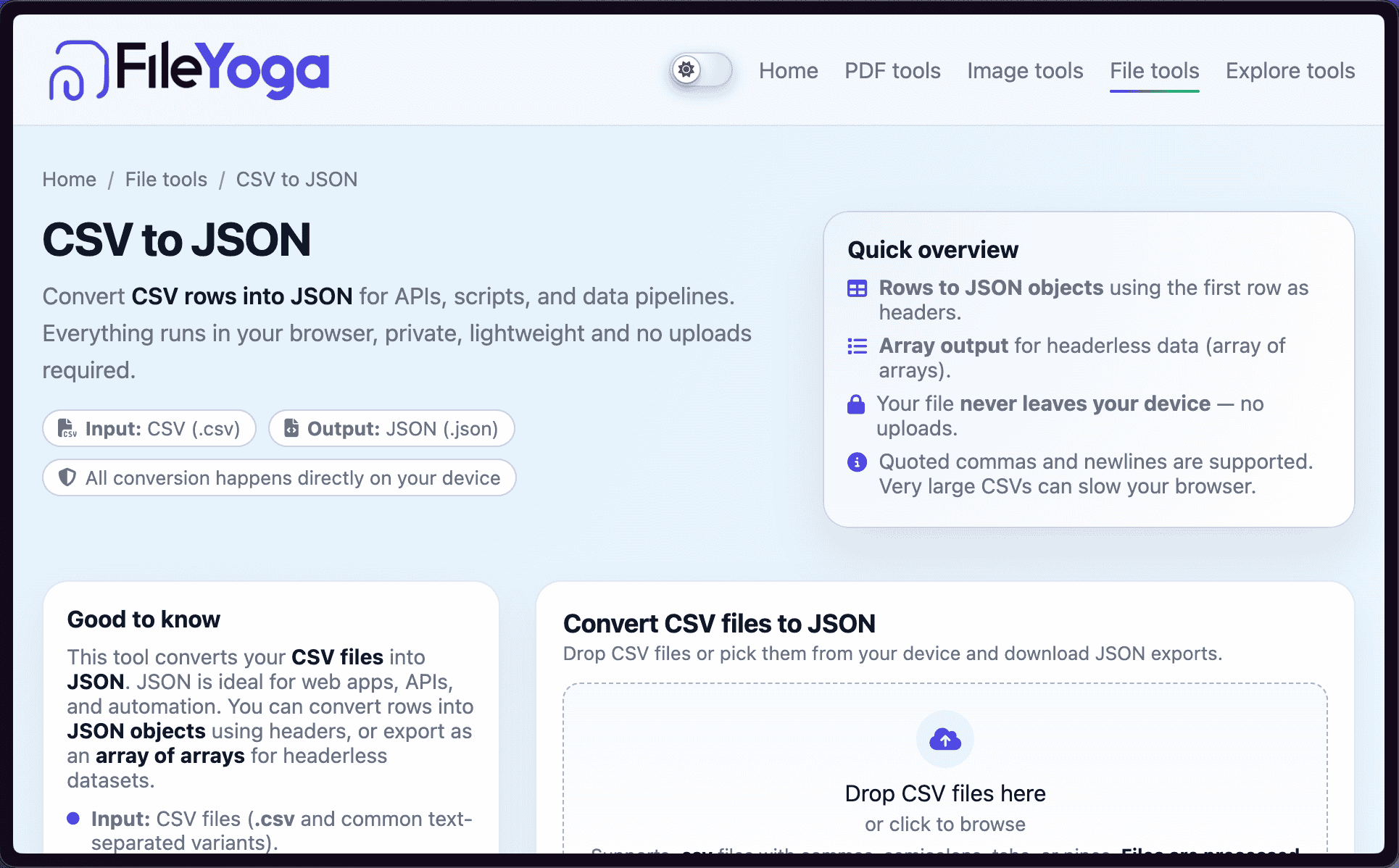Viewport: 1399px width, 868px height.
Task: Click 'Rows to JSON objects' text
Action: tap(991, 288)
